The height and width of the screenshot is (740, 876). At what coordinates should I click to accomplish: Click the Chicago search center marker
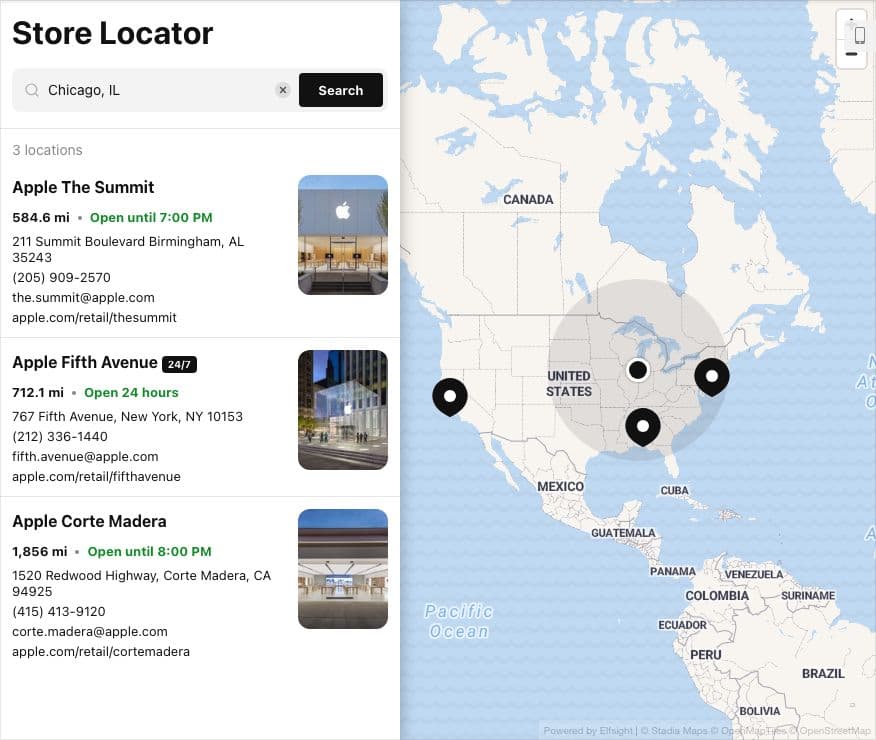pyautogui.click(x=637, y=370)
